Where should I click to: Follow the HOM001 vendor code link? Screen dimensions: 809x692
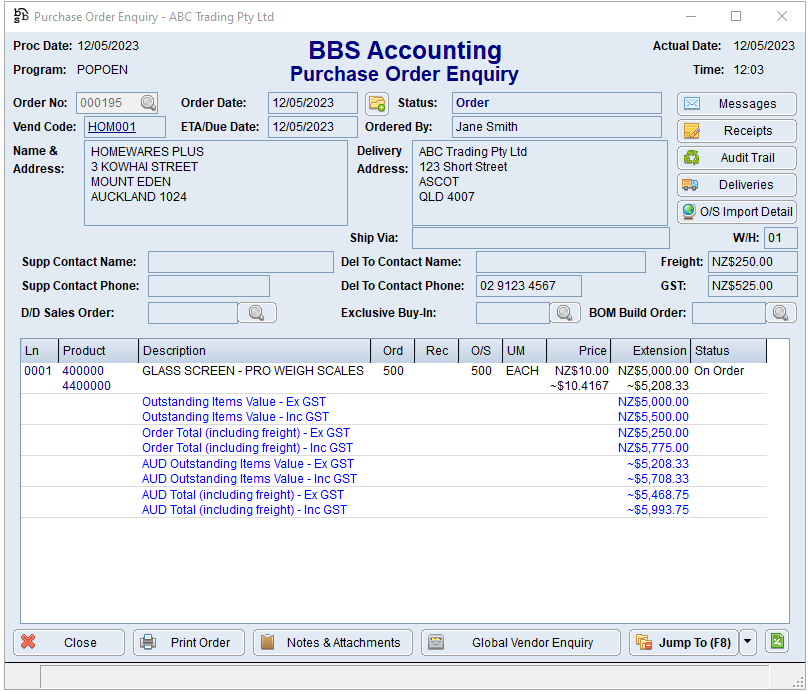coord(111,127)
